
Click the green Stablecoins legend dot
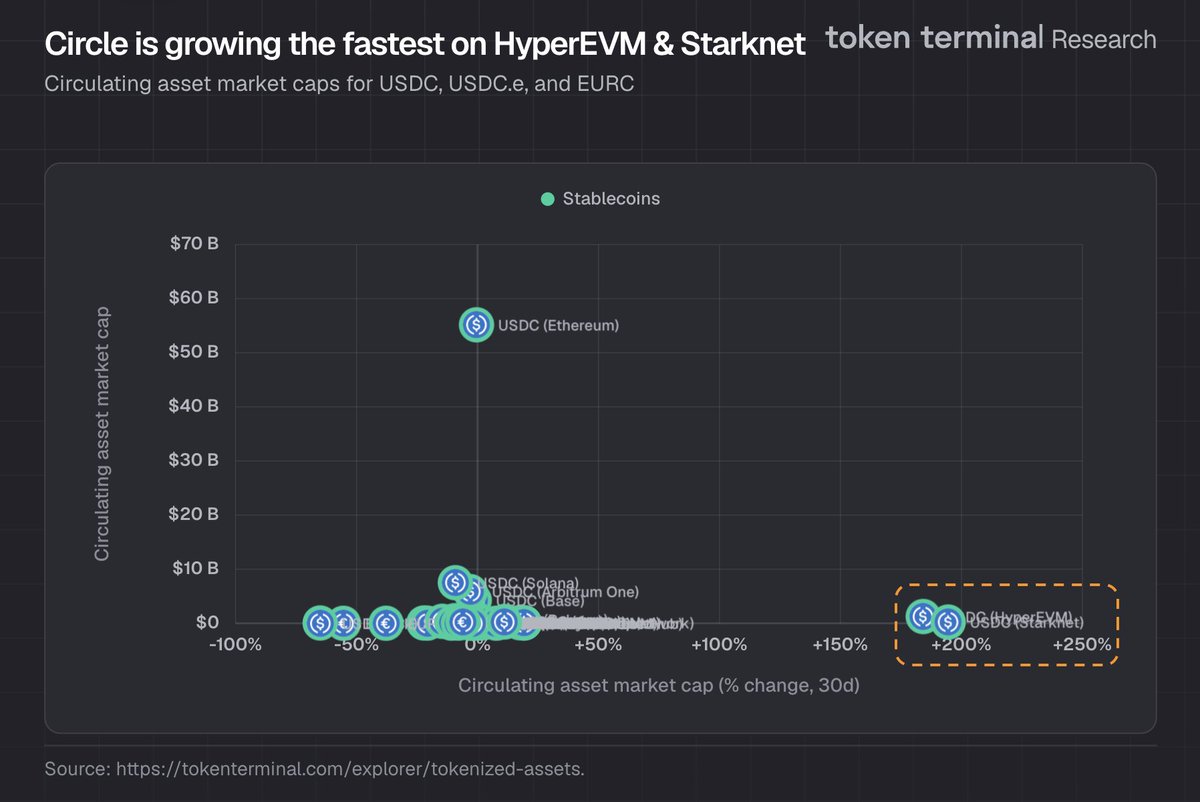pyautogui.click(x=547, y=199)
